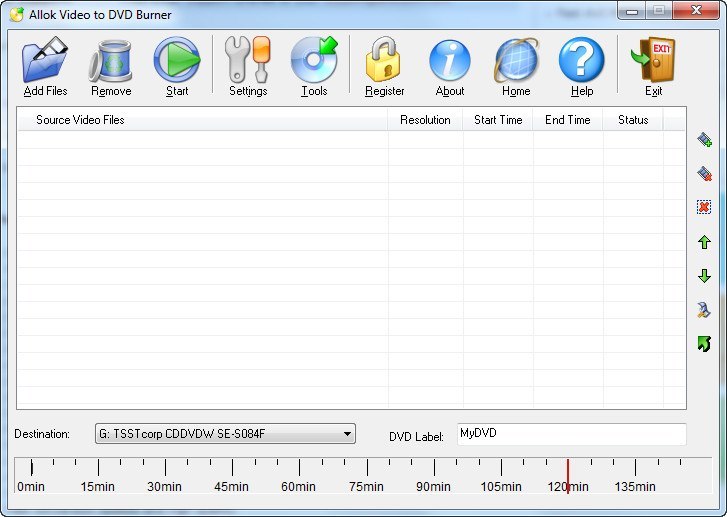Image resolution: width=727 pixels, height=517 pixels.
Task: Open Settings with the wrench icon
Action: 247,61
